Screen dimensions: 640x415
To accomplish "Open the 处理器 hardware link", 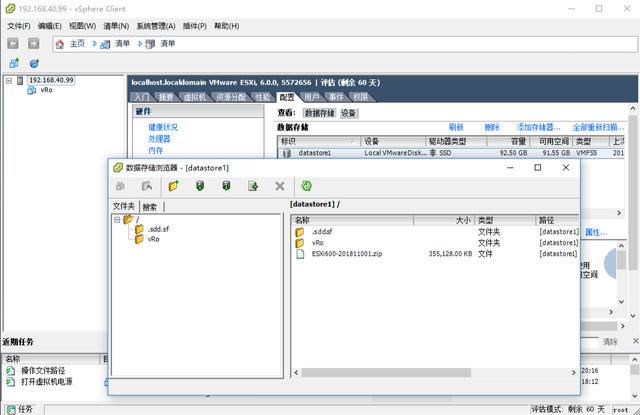I will (159, 139).
